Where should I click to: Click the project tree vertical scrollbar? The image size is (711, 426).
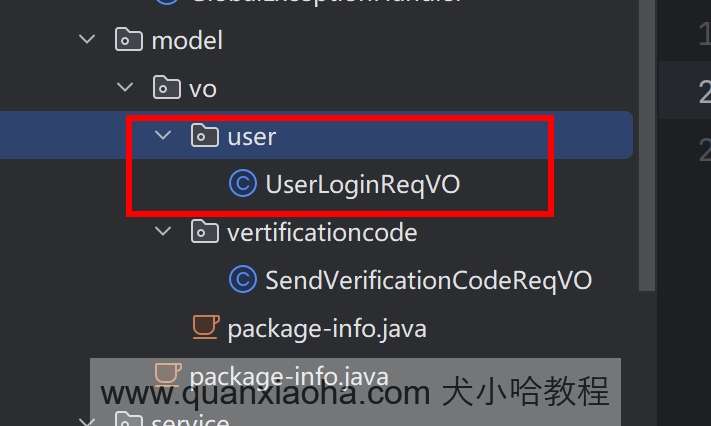[x=647, y=145]
